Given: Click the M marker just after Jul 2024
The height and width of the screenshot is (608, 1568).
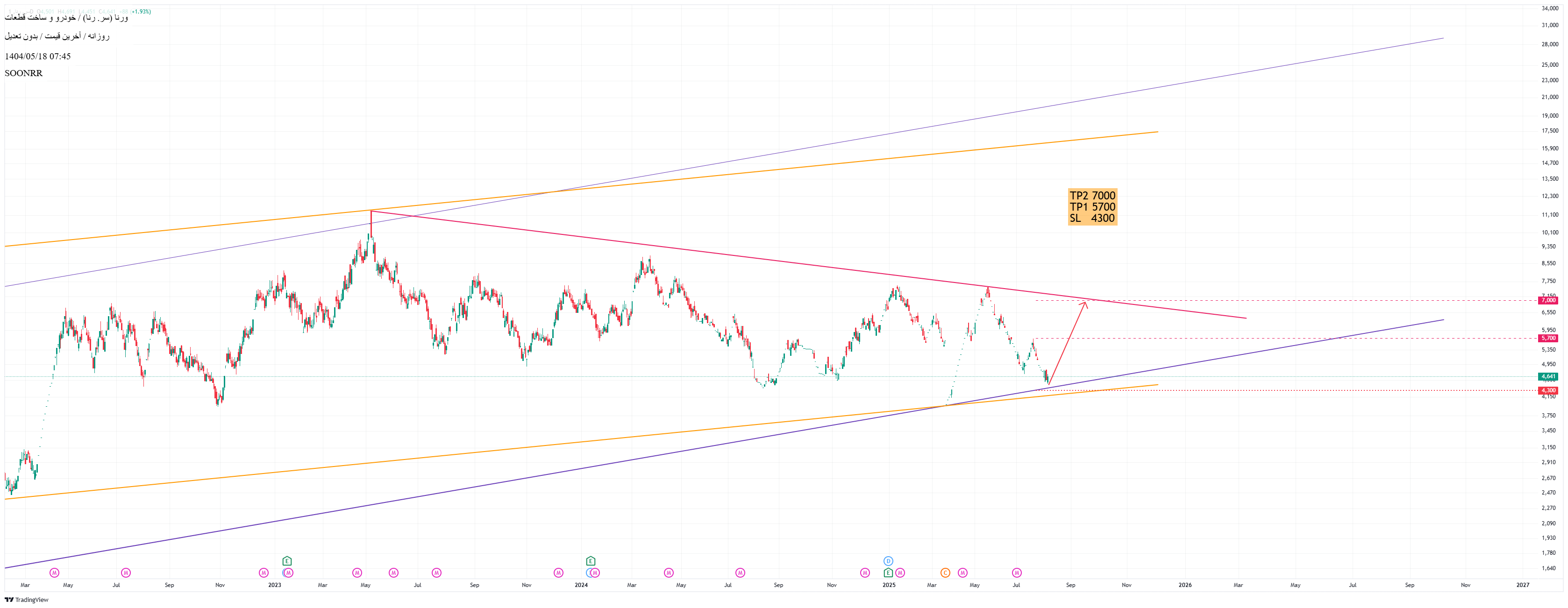Looking at the screenshot, I should click(x=740, y=573).
